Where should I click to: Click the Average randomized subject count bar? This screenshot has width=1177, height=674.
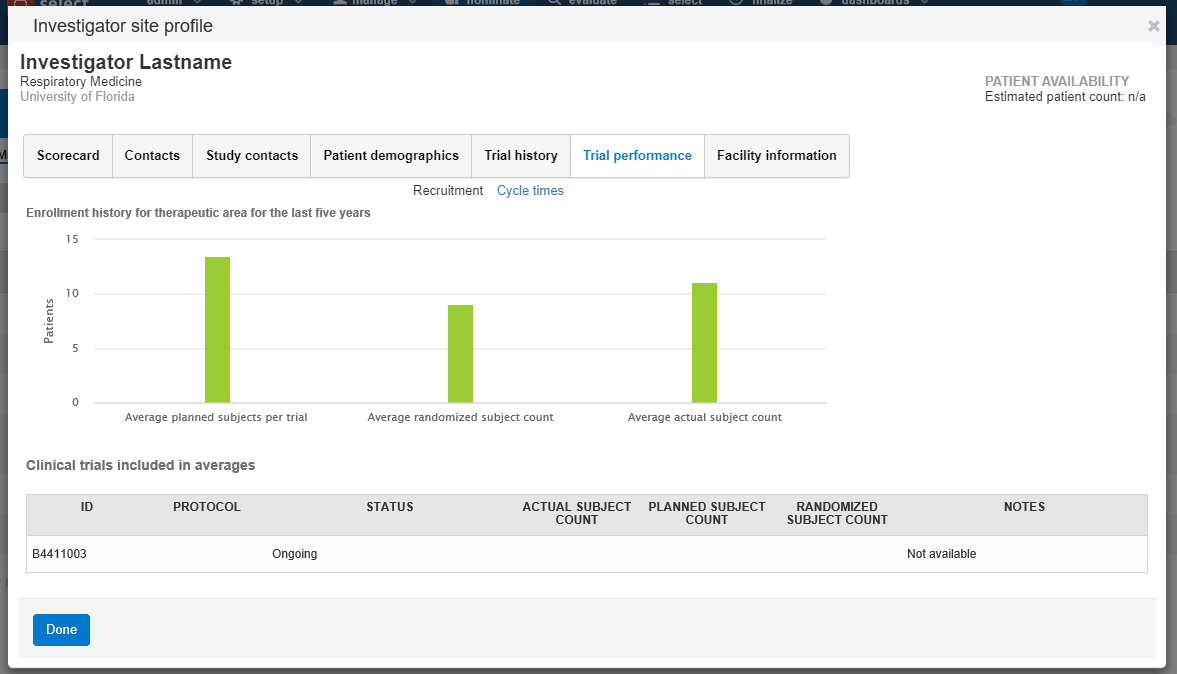coord(461,354)
